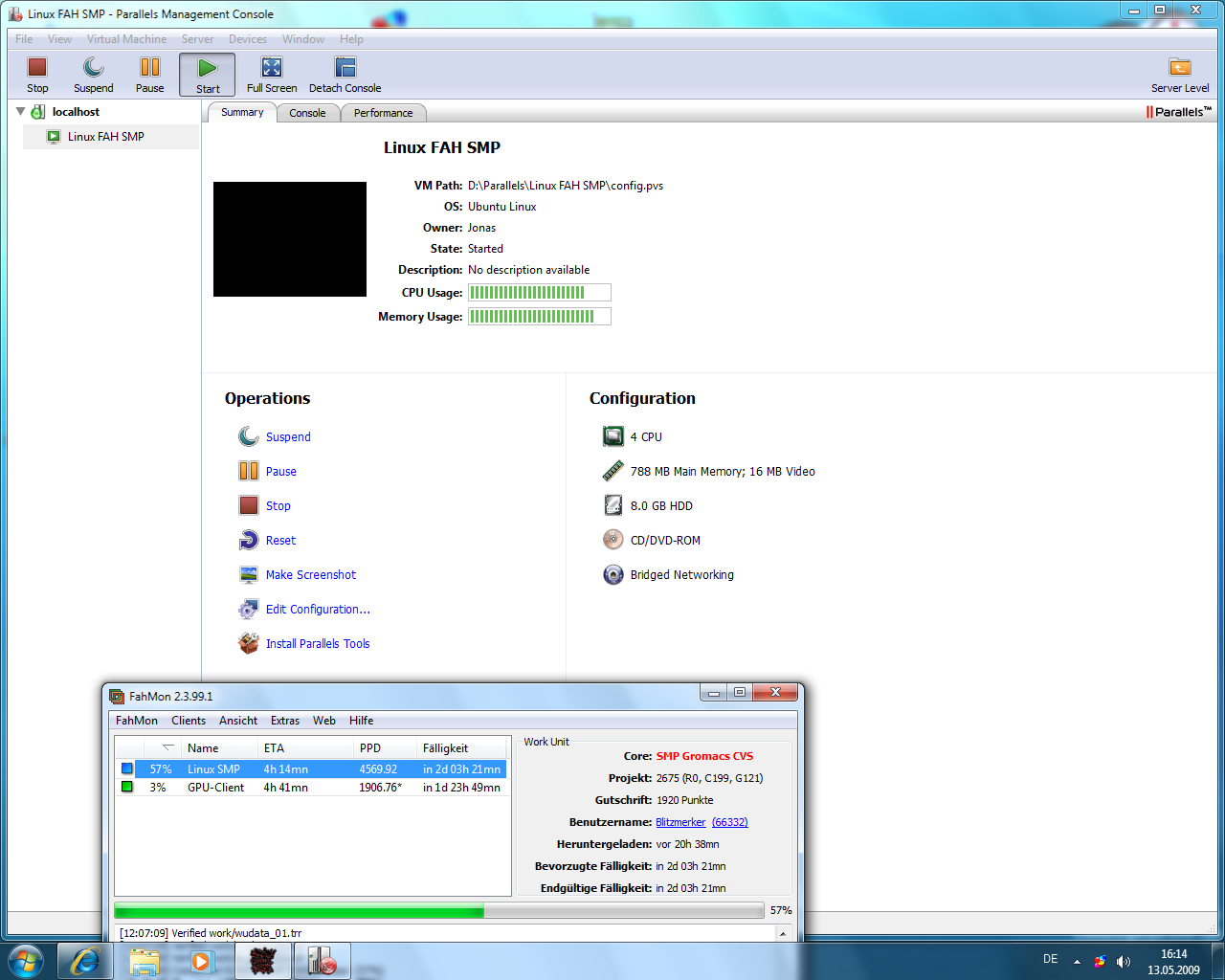
Task: Open Server Level view
Action: [1180, 75]
